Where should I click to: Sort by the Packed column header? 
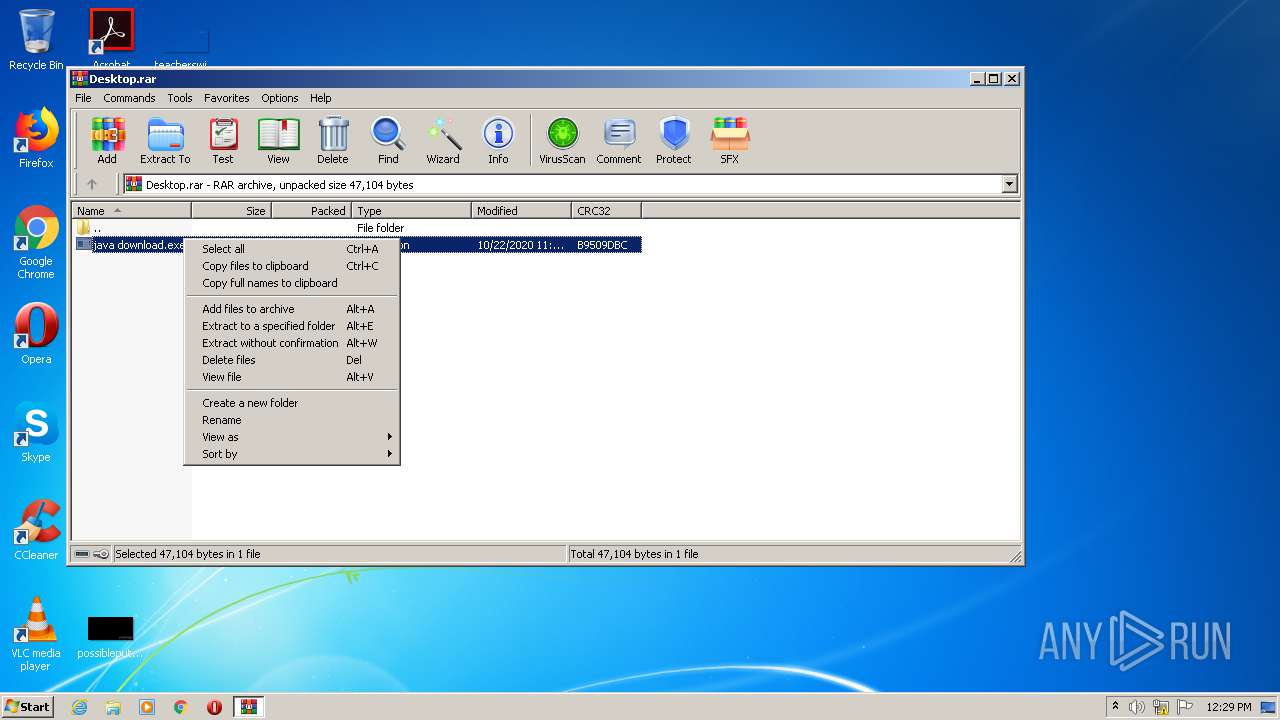click(x=311, y=210)
